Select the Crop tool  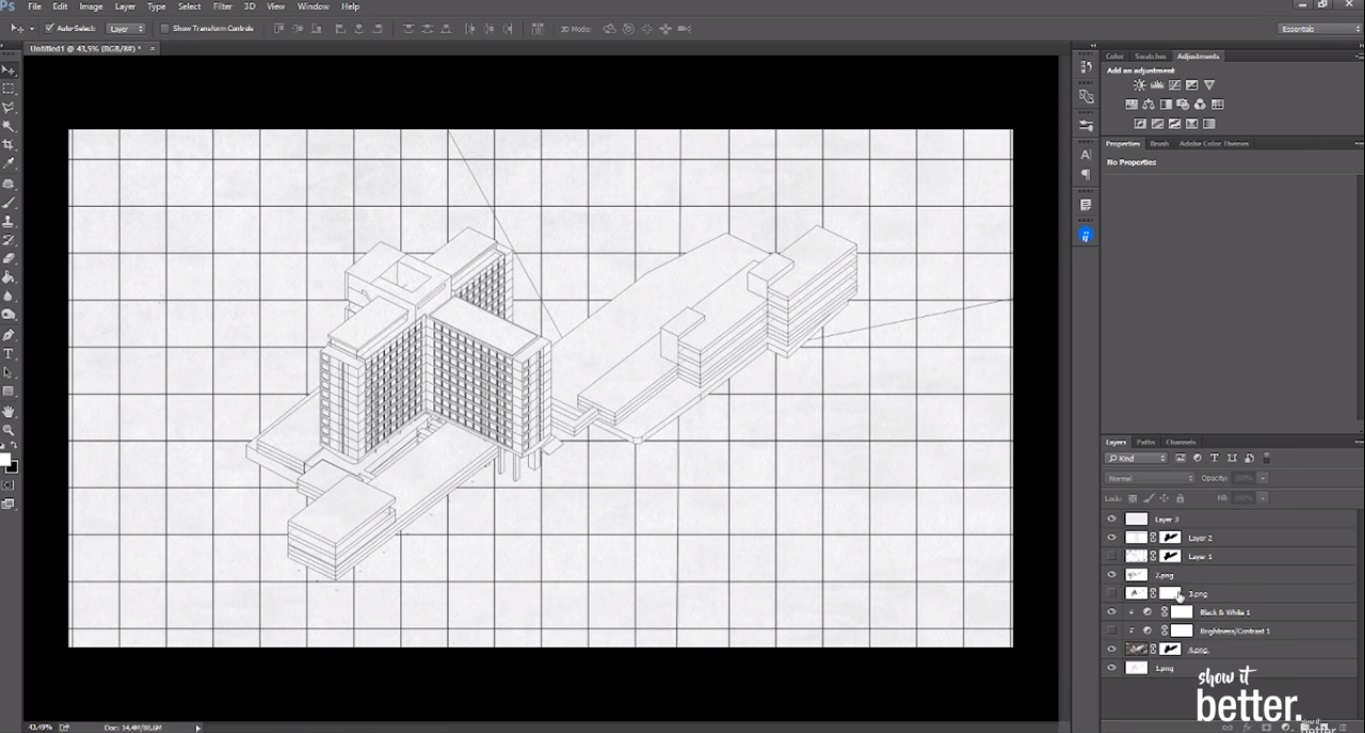10,145
